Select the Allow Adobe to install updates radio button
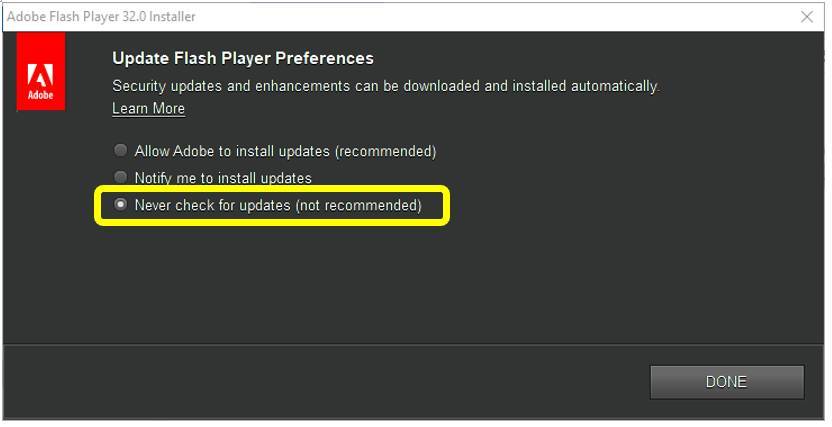 (x=121, y=150)
